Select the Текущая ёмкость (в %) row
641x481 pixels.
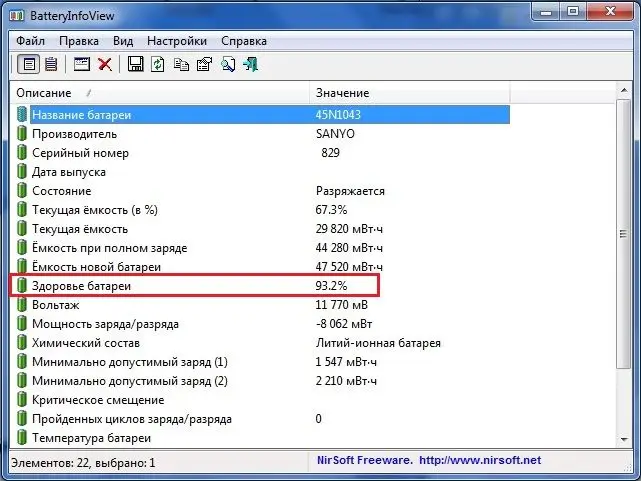click(x=262, y=210)
